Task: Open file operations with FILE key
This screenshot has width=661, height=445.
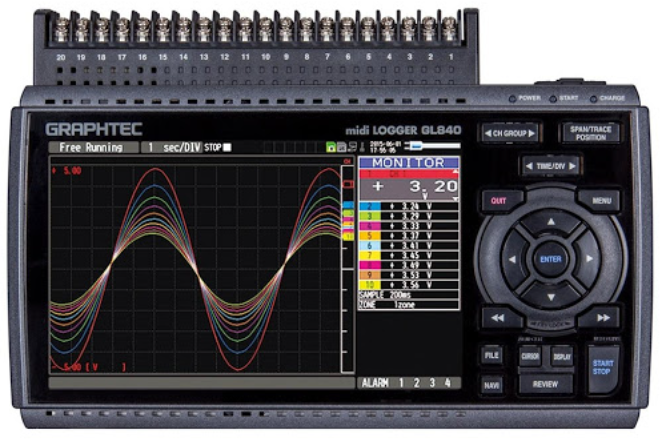Action: point(492,355)
